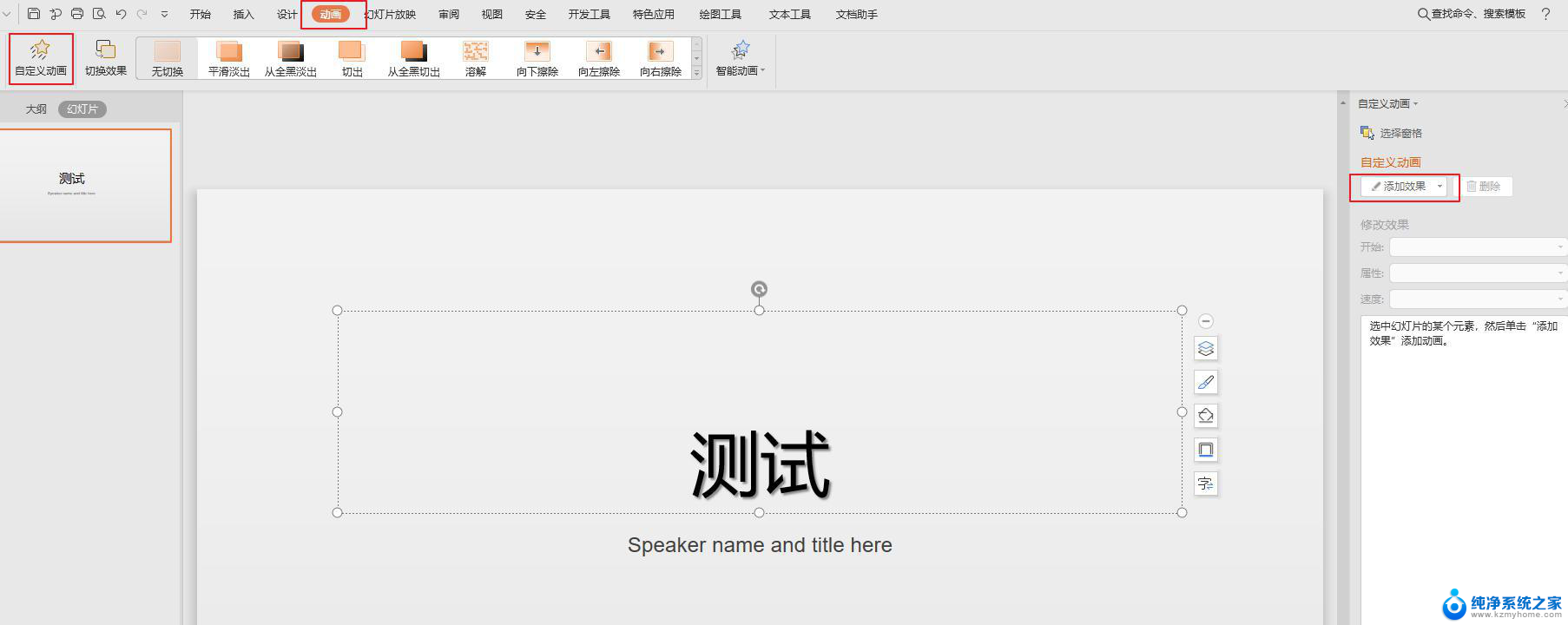Click the help question mark icon
Screen dimensions: 1568x625
[x=1545, y=14]
